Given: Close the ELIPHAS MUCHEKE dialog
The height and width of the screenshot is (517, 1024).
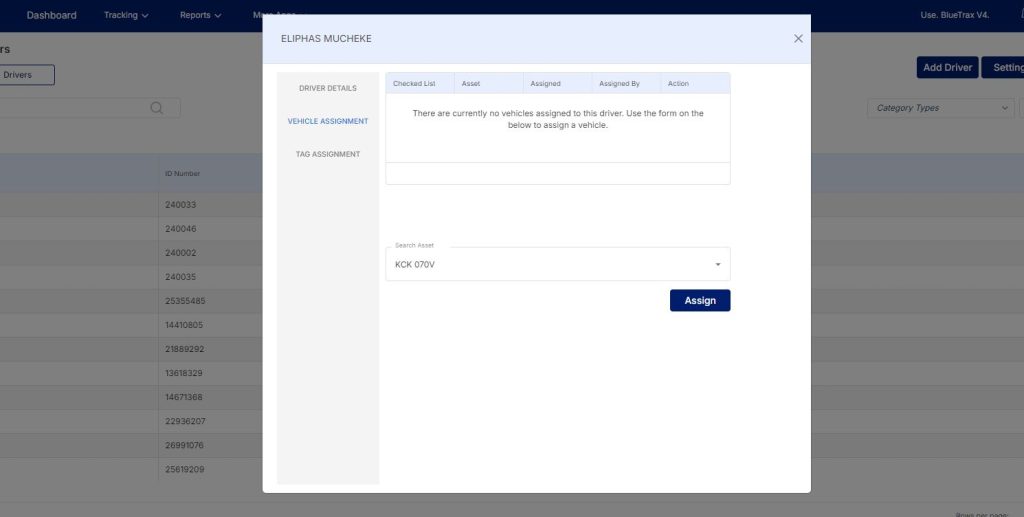Looking at the screenshot, I should (798, 39).
